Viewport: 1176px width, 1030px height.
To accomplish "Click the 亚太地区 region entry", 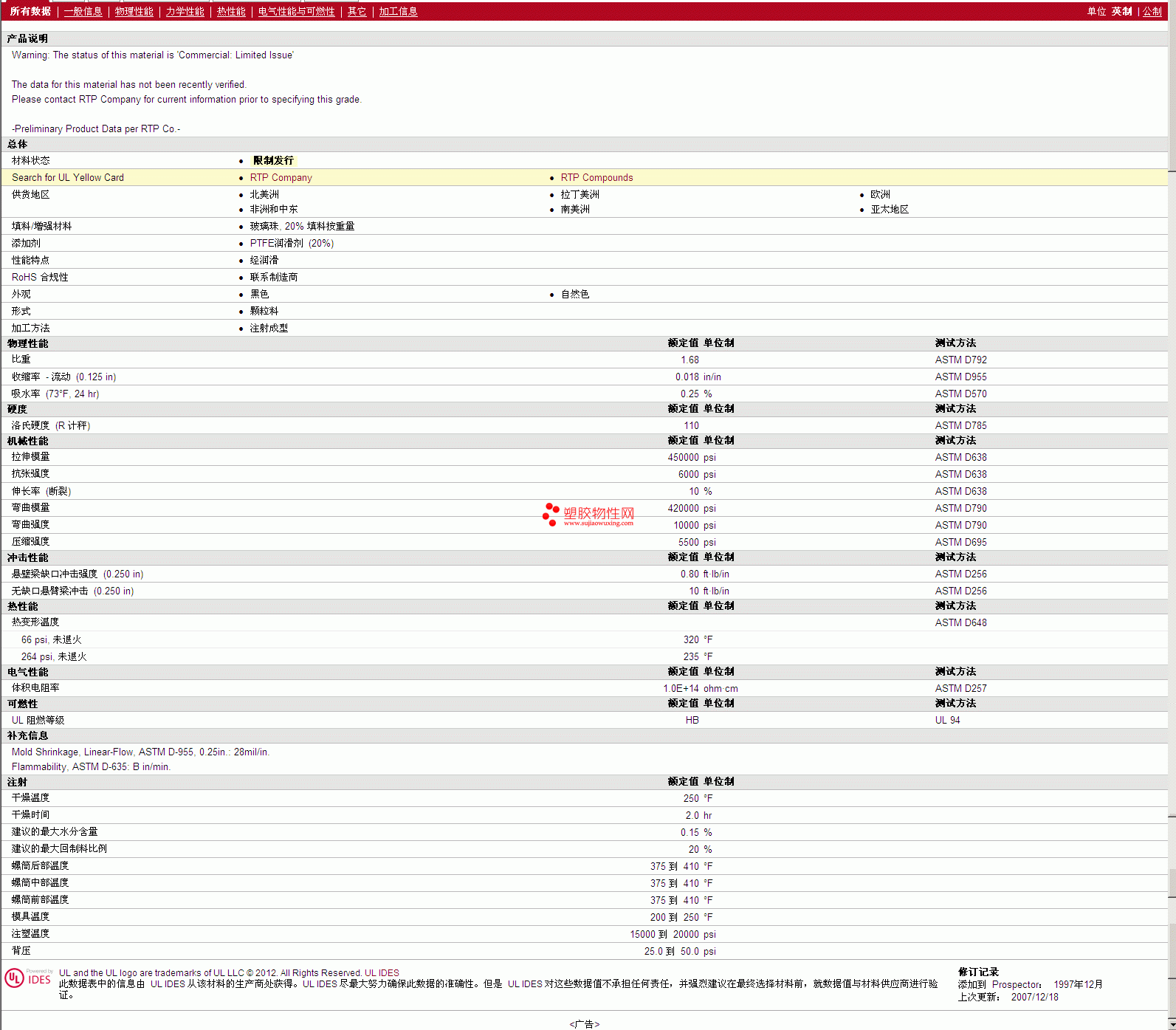I will (x=890, y=209).
